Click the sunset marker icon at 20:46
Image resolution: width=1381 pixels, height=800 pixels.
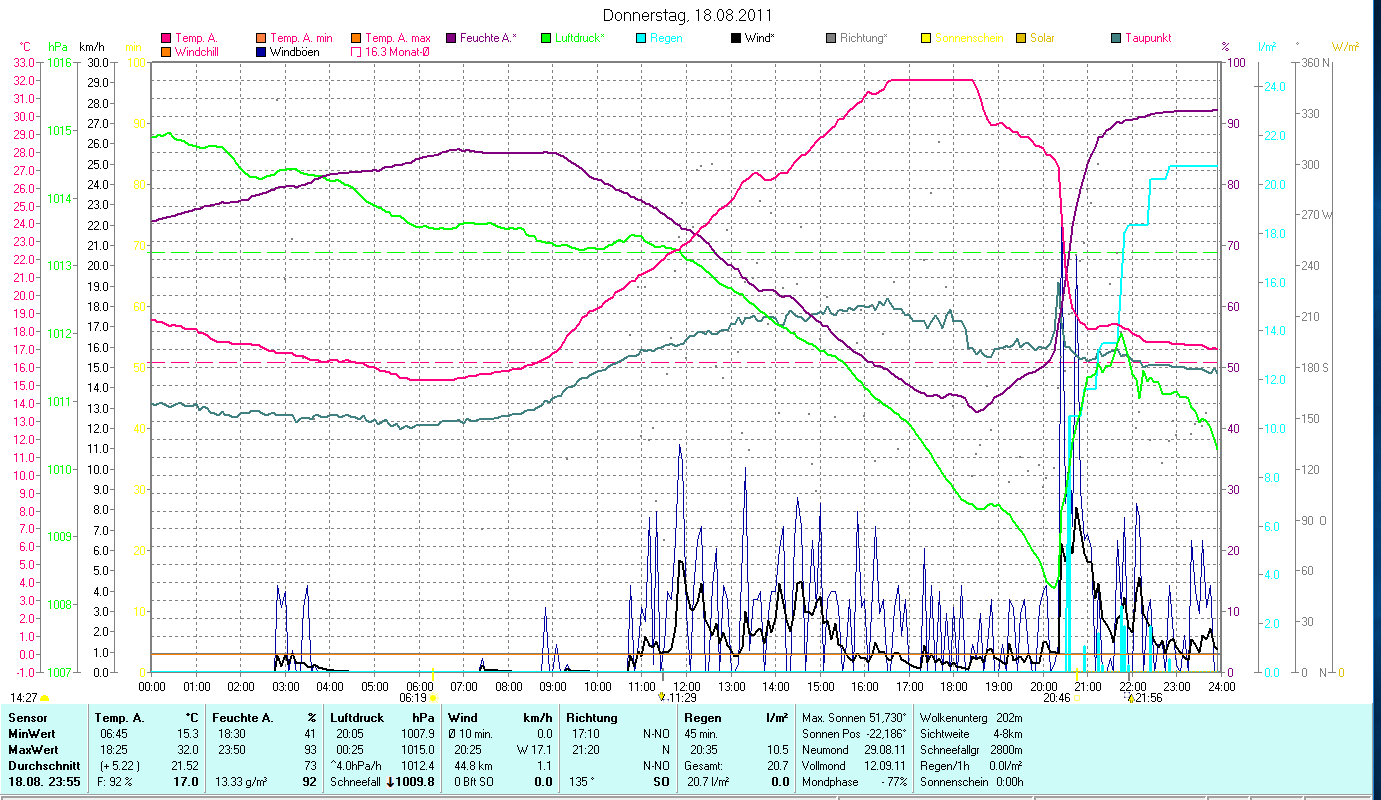tap(1076, 698)
